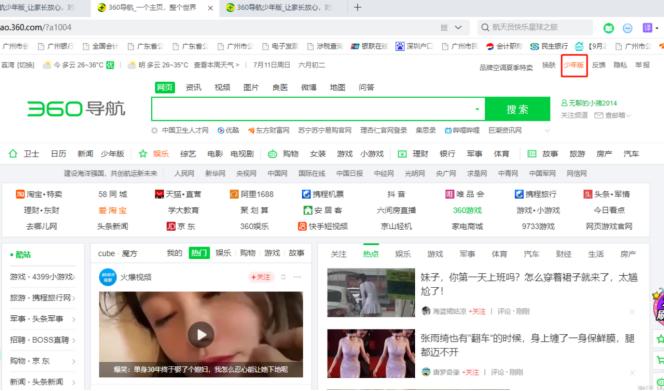Expand the 购物·京东 sidebar row arrow
664x391 pixels.
click(x=74, y=361)
